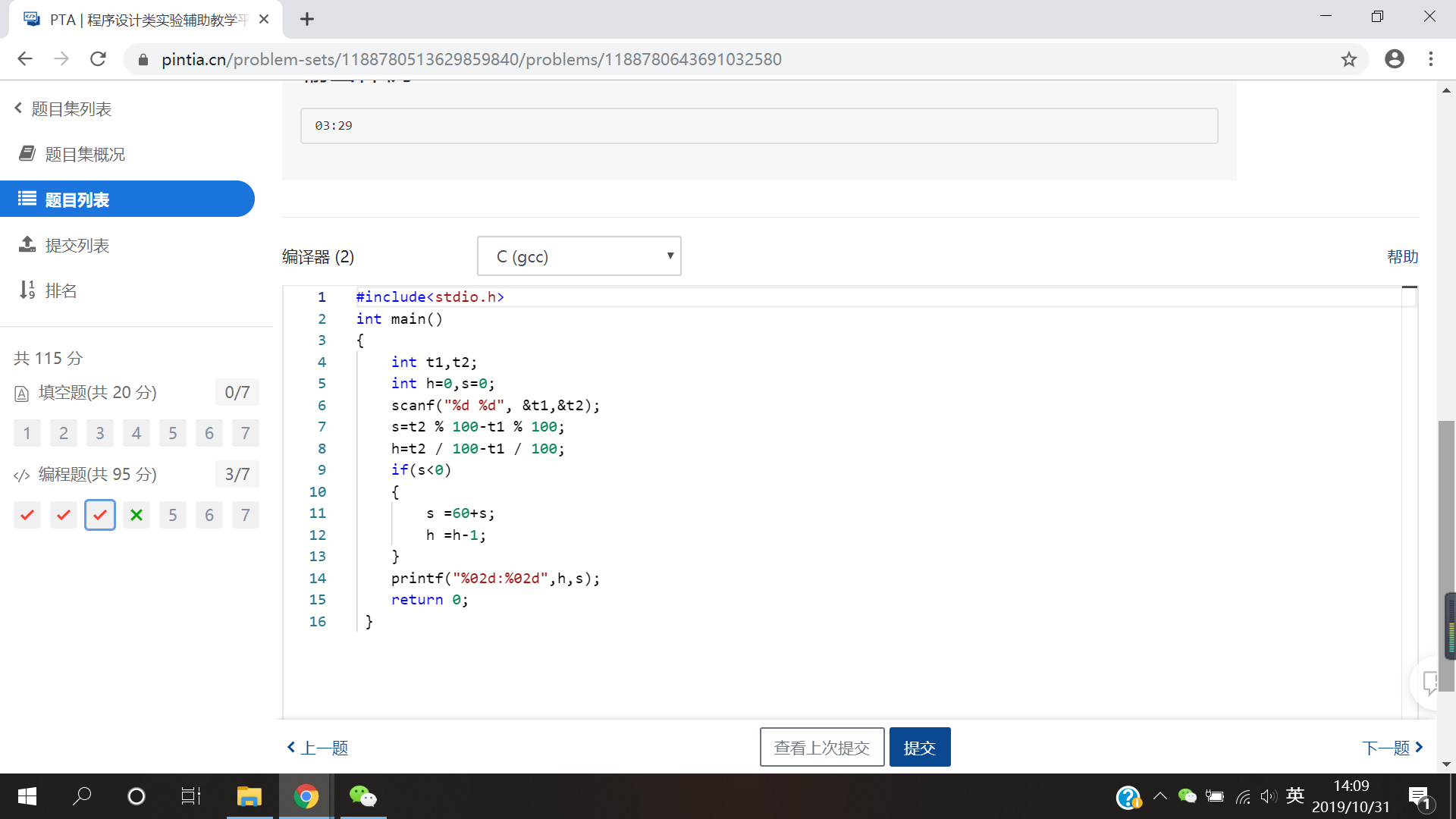The height and width of the screenshot is (819, 1456).
Task: Open WeChat from the taskbar
Action: click(x=362, y=796)
